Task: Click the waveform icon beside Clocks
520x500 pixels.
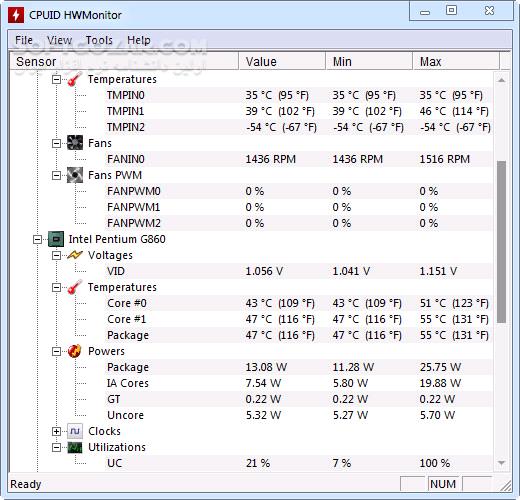Action: coord(75,431)
